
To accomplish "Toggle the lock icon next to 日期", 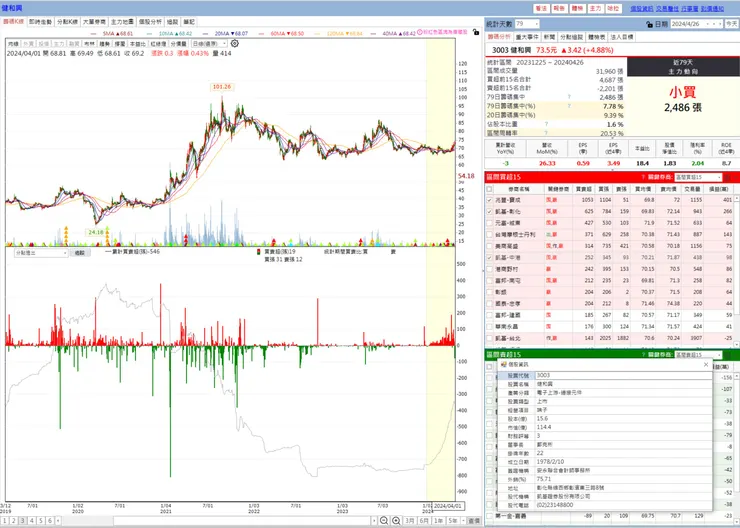I will pos(649,24).
